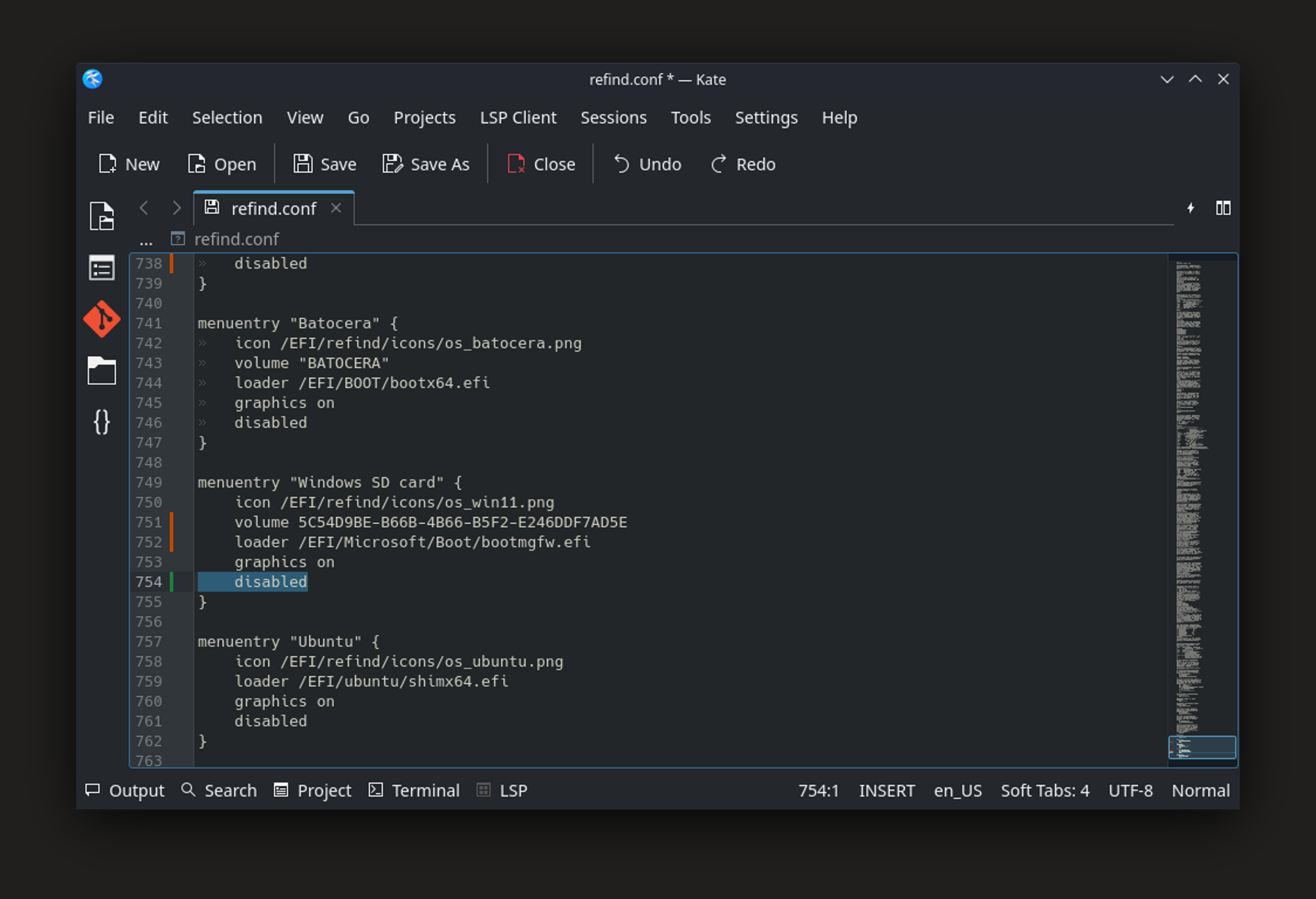Click the Save As button

[426, 164]
